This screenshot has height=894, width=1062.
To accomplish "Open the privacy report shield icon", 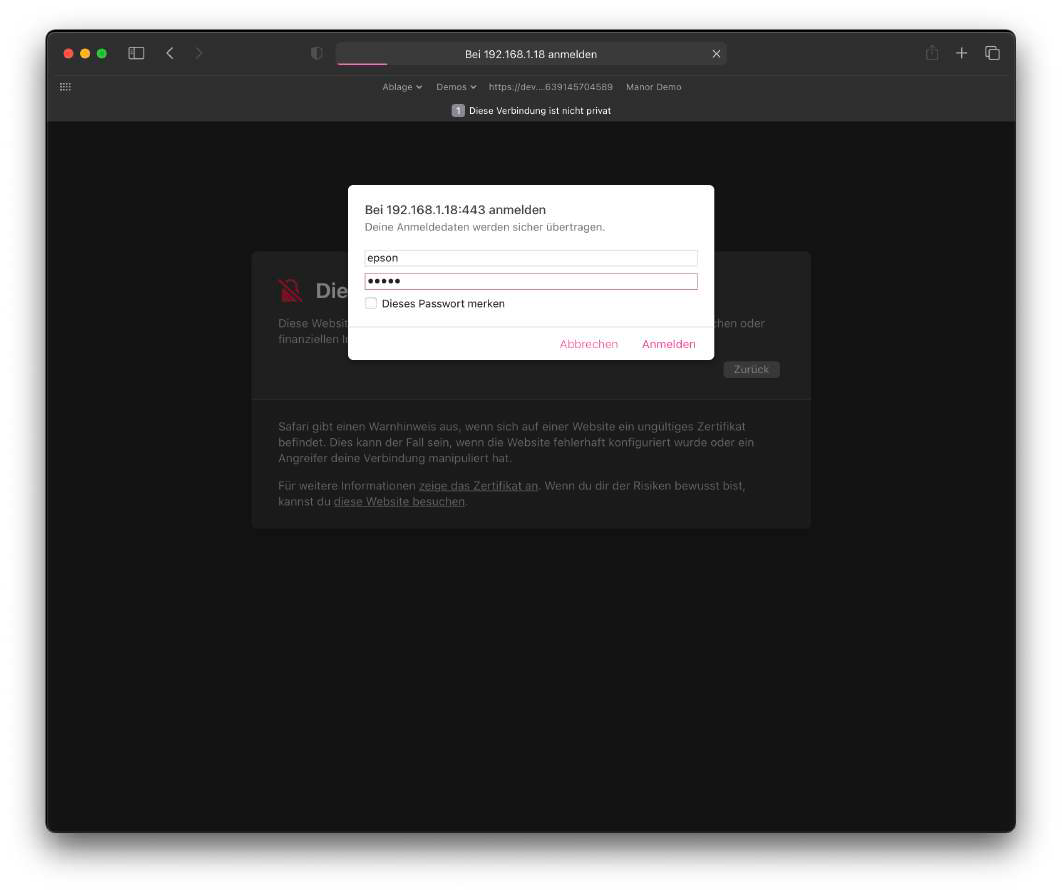I will [316, 53].
